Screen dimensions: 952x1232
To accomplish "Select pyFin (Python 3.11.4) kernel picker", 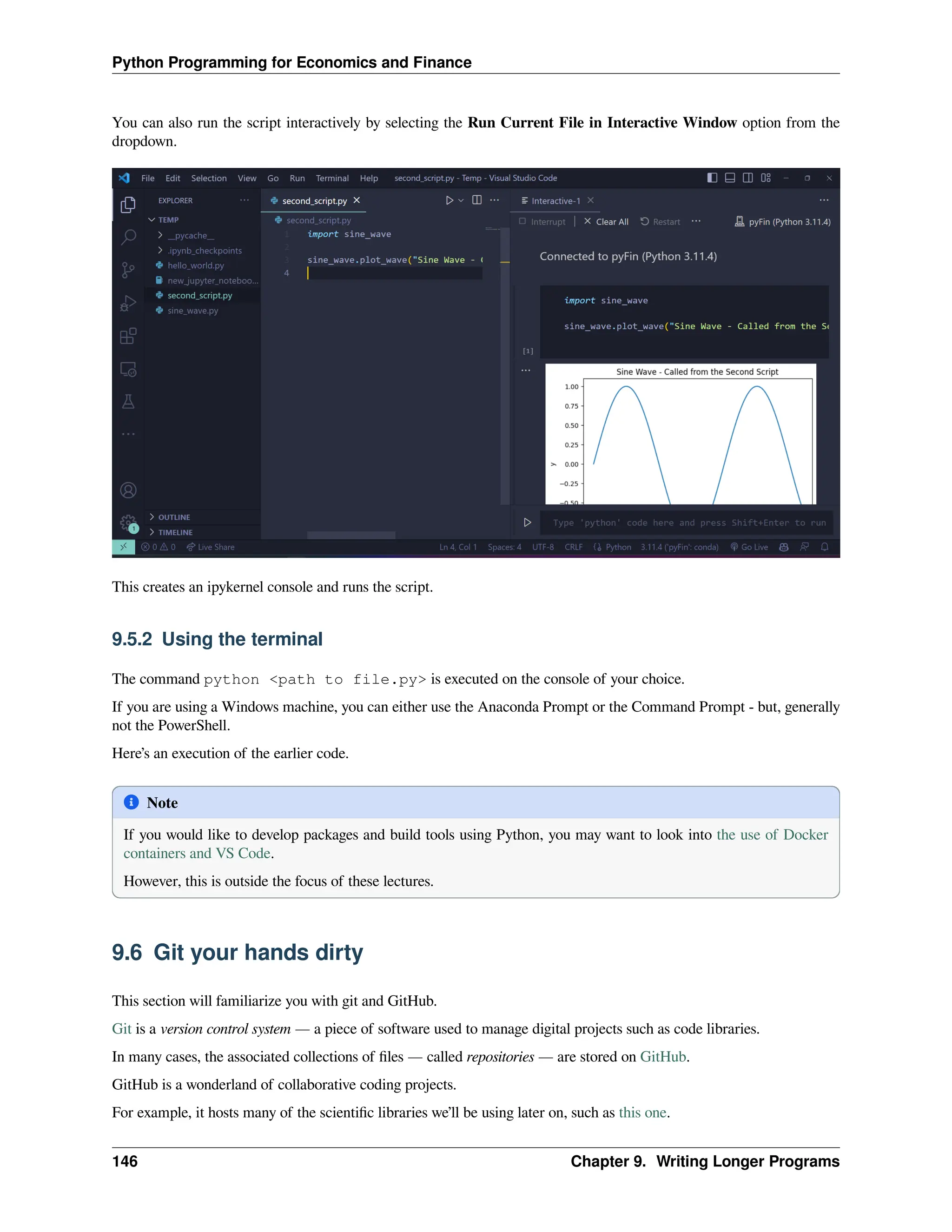I will (783, 222).
